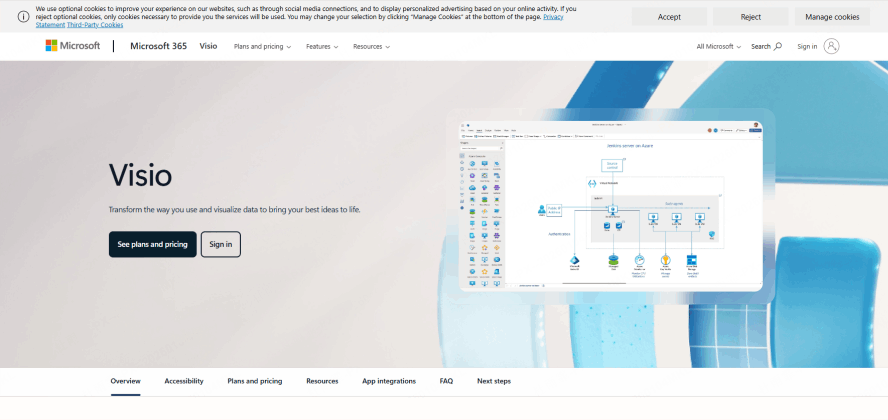Click the Microsoft logo

(72, 46)
